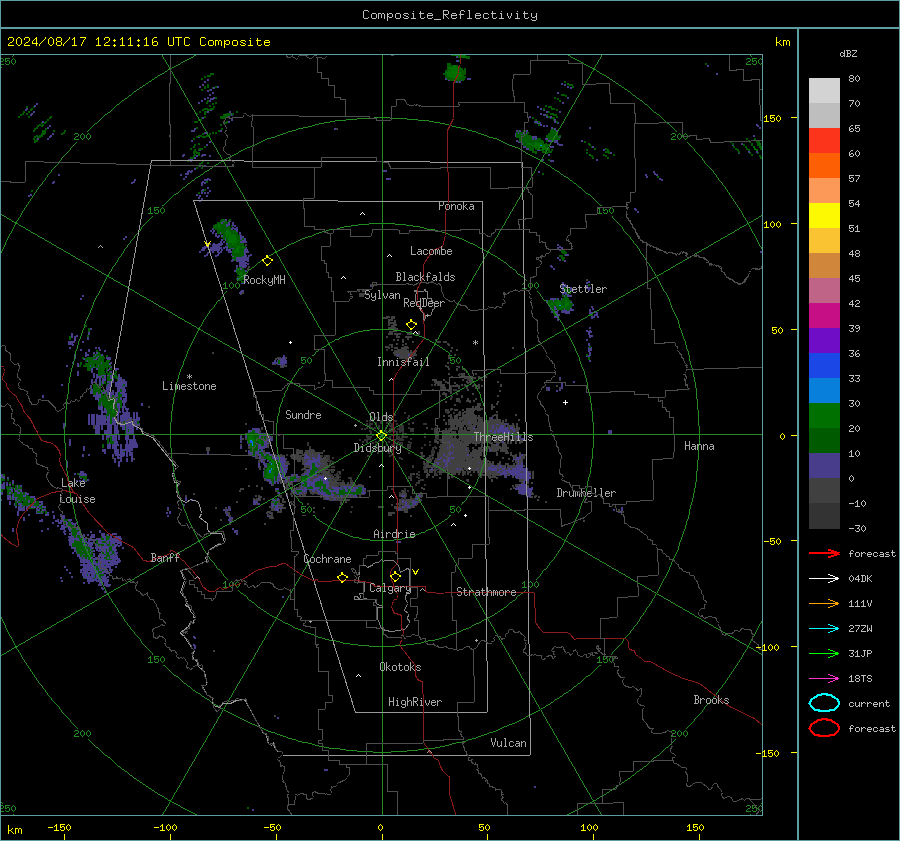Click the yellow diamond marker near RedDeer

click(411, 324)
